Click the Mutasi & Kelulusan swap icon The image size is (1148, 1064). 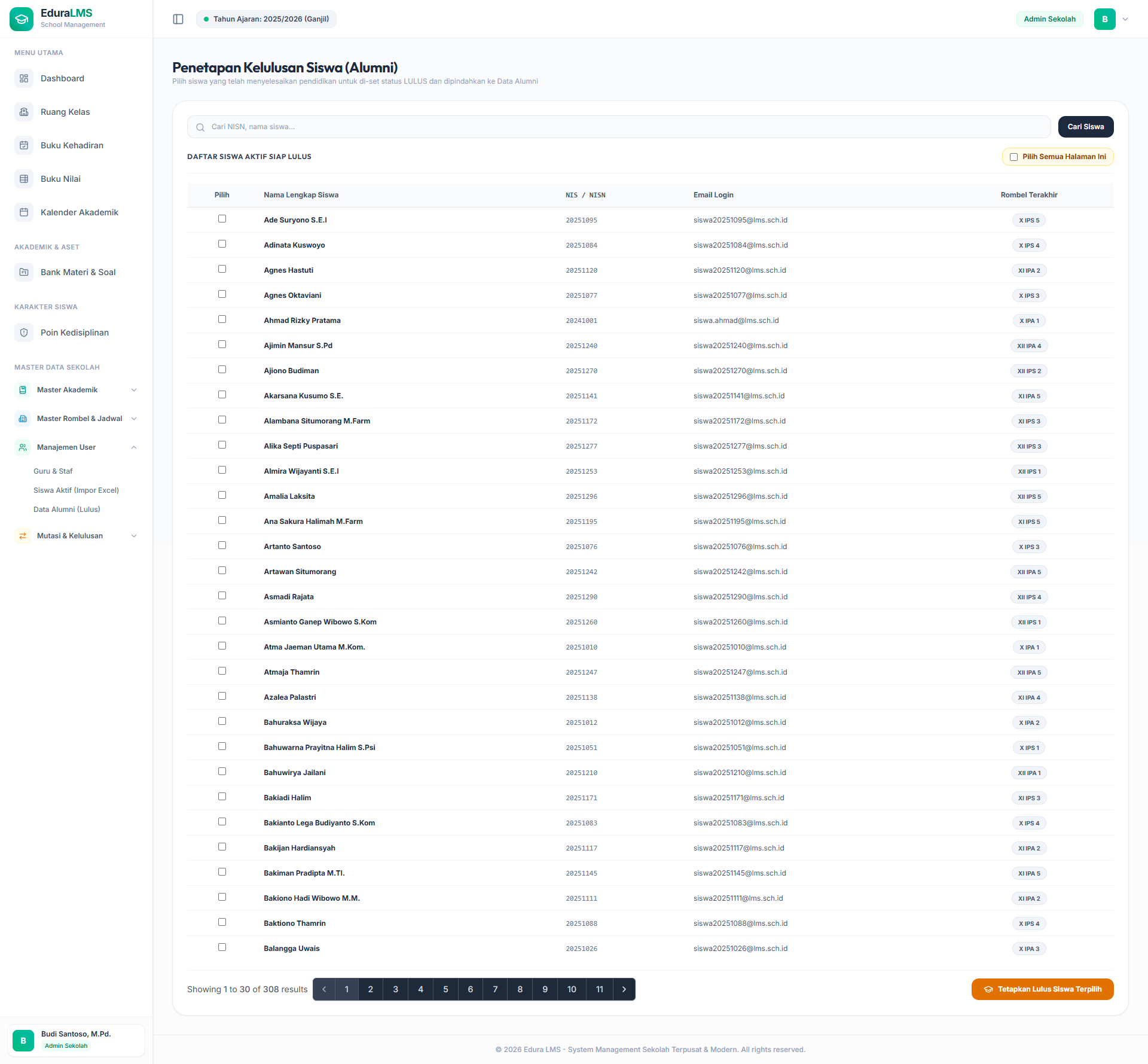click(23, 536)
